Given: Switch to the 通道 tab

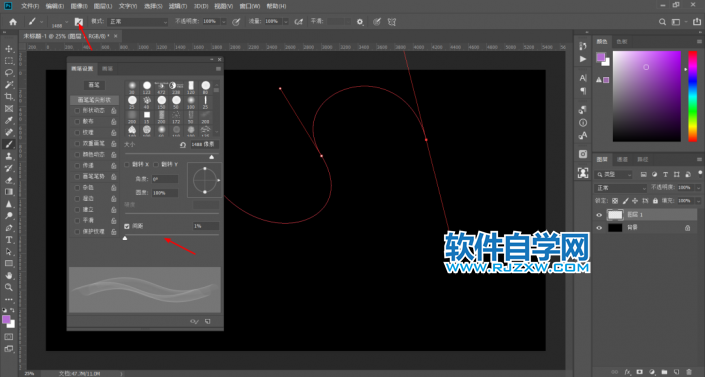Looking at the screenshot, I should coord(622,159).
